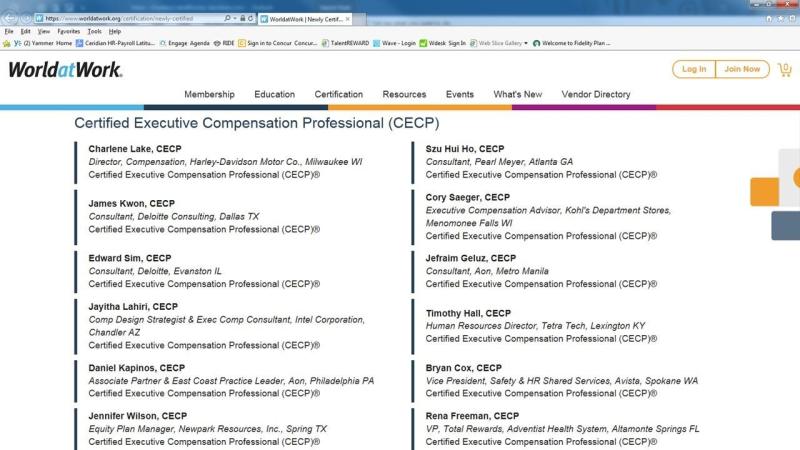Viewport: 800px width, 450px height.
Task: Open the browser Tools gear icon
Action: [x=792, y=18]
